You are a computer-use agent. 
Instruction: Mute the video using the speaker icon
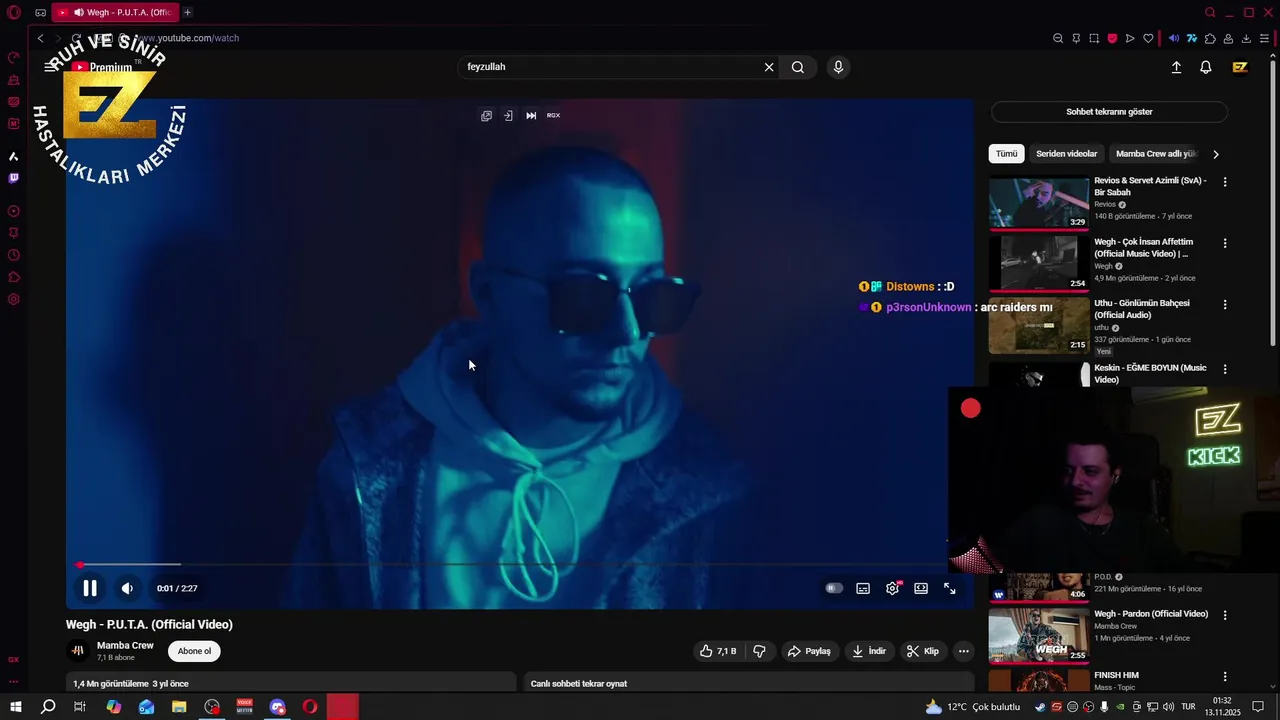[x=127, y=588]
